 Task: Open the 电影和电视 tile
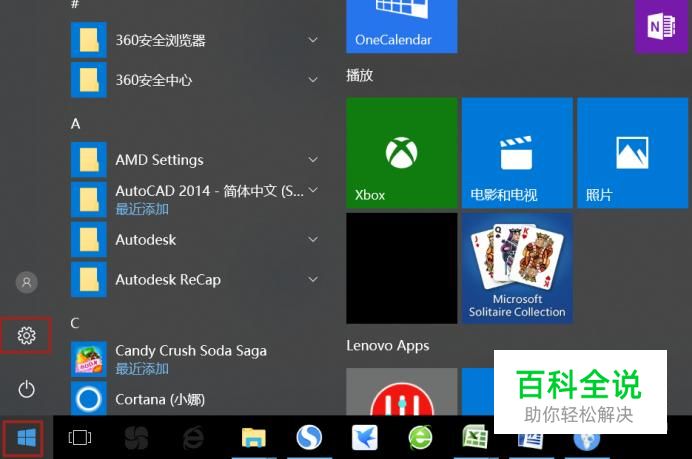click(517, 153)
